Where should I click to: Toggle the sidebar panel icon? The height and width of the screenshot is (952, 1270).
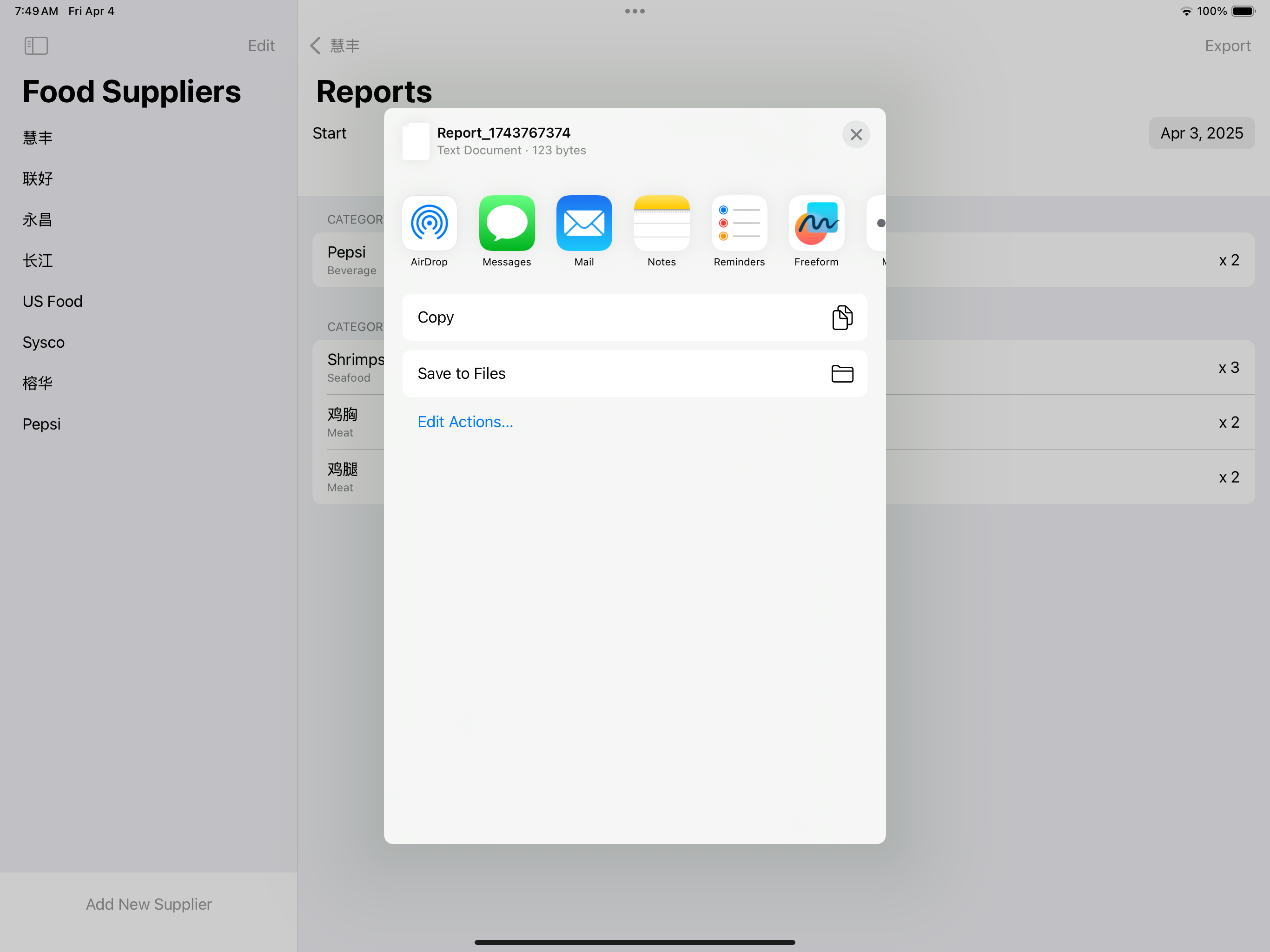coord(36,46)
